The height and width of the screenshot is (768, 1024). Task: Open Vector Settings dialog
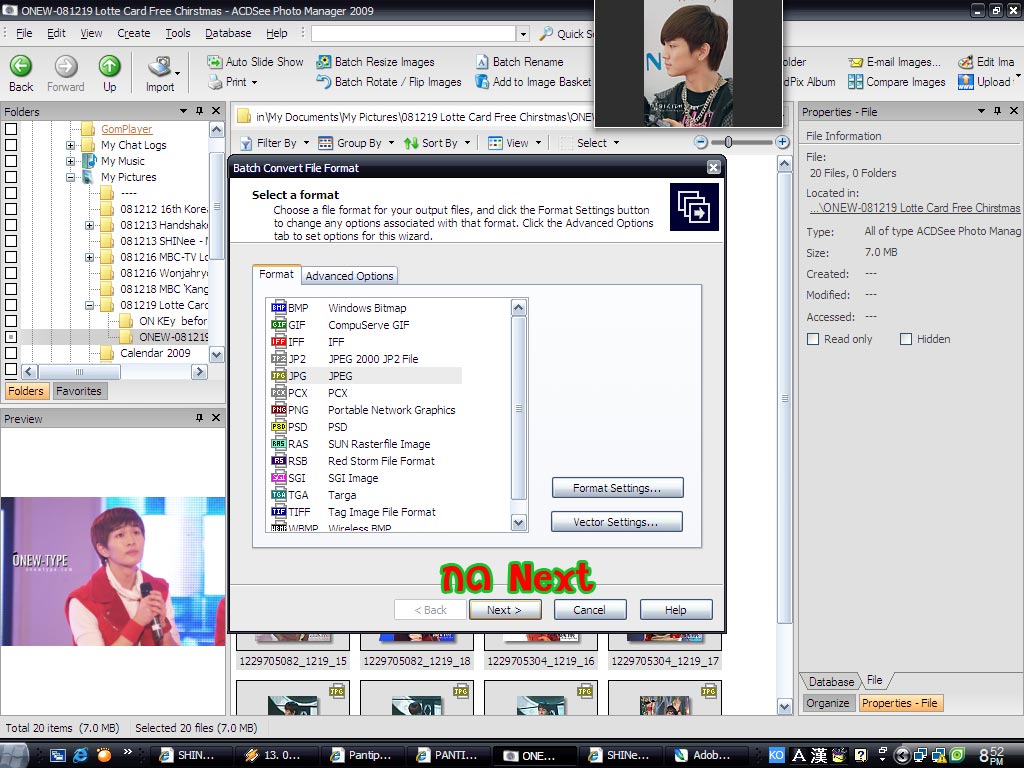pyautogui.click(x=616, y=522)
